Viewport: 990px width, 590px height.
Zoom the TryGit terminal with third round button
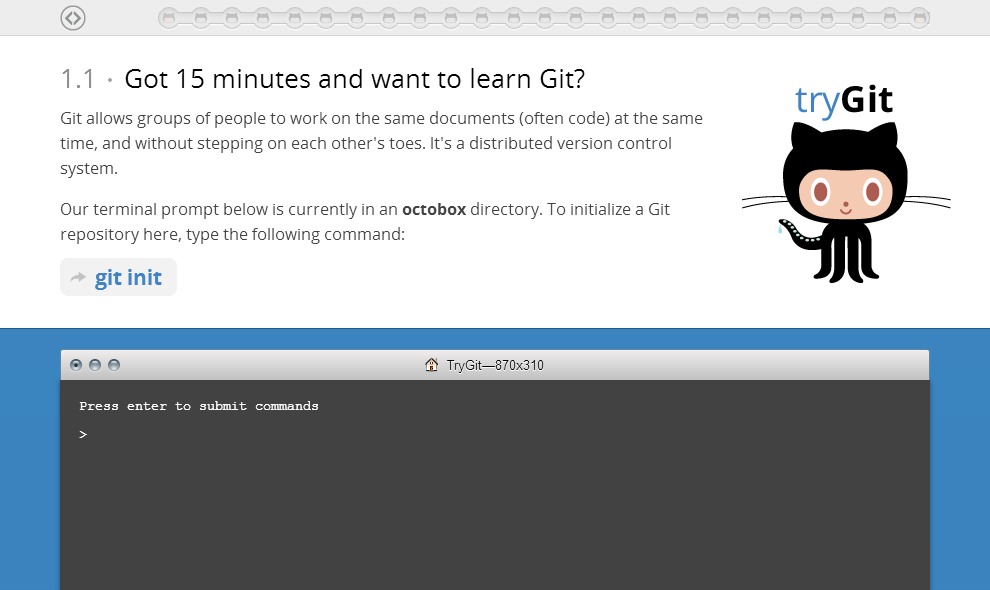point(114,365)
